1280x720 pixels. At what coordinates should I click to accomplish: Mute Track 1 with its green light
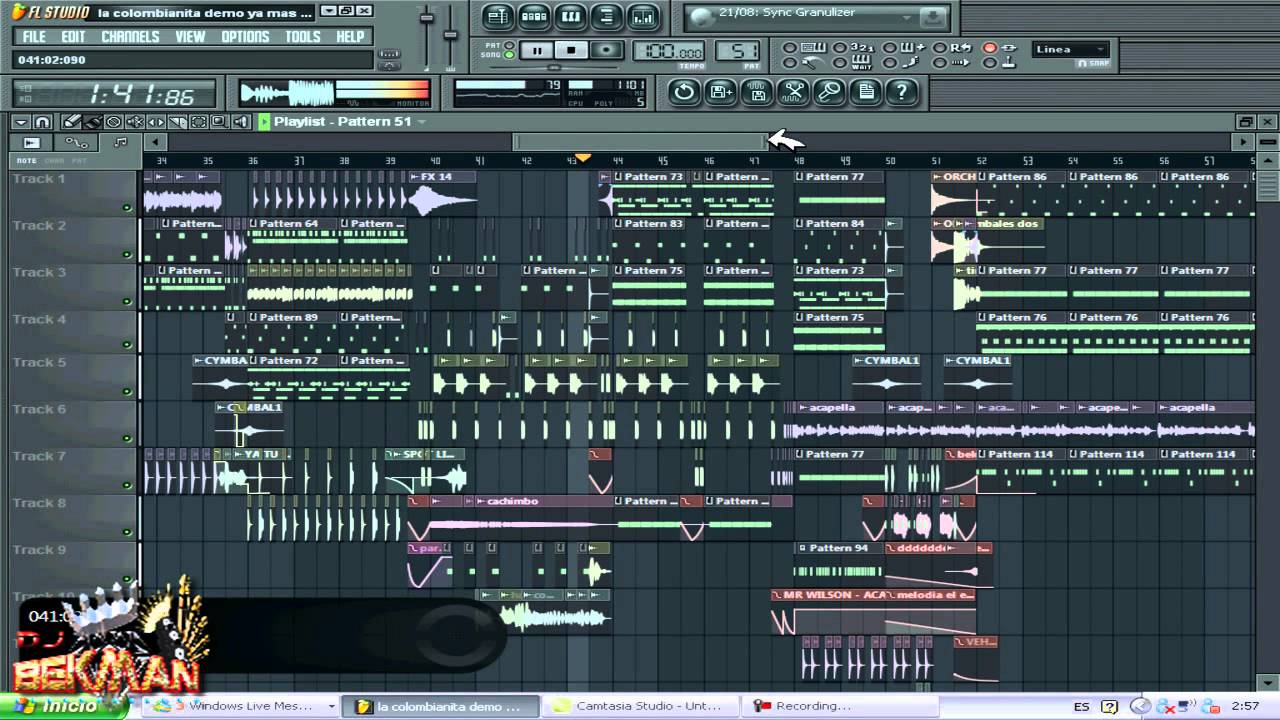(127, 208)
